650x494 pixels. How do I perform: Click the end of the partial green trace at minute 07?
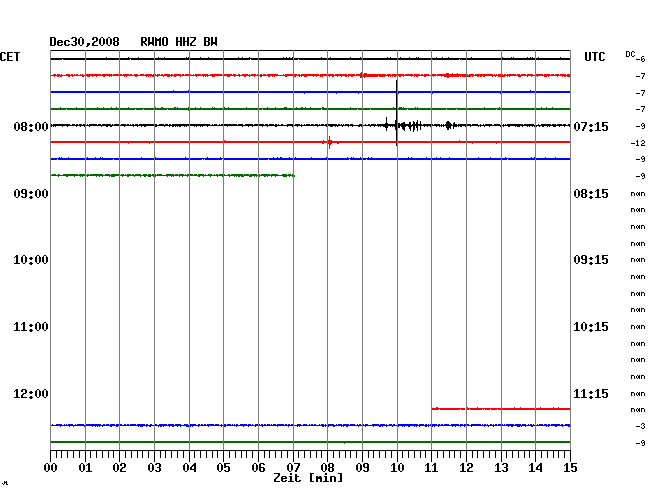(x=293, y=175)
